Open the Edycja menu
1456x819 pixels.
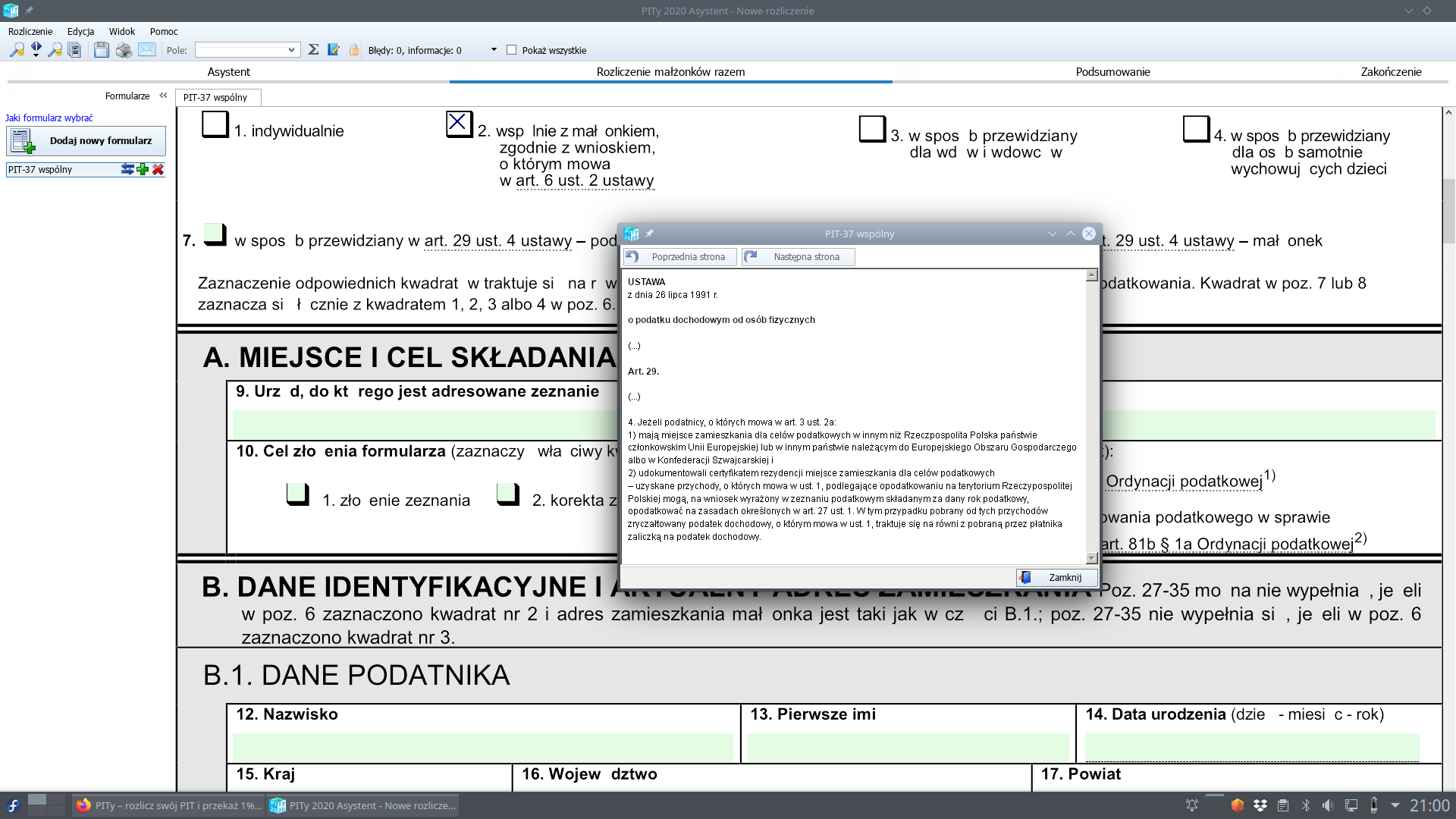tap(80, 31)
